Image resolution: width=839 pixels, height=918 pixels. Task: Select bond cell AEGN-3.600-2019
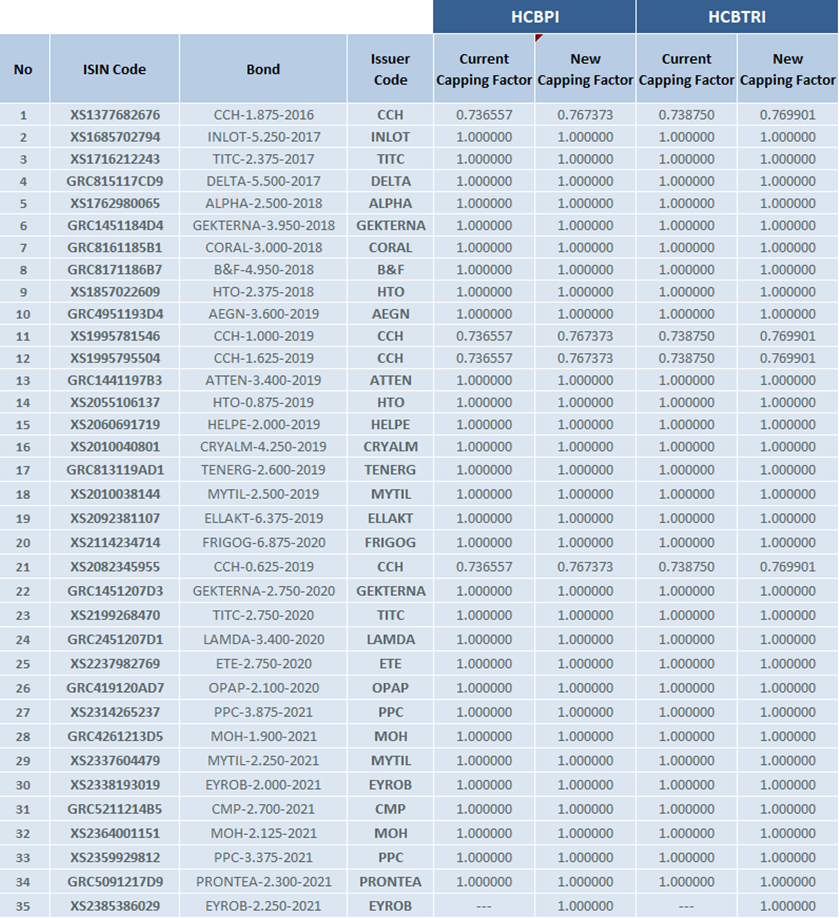(263, 314)
